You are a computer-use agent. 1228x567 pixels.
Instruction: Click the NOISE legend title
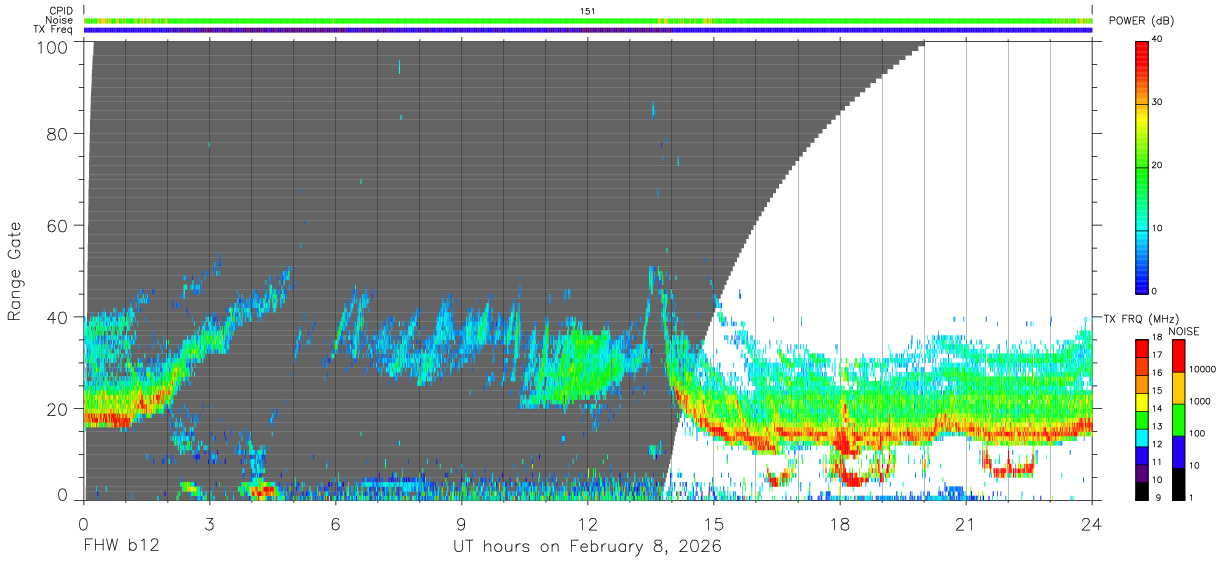pyautogui.click(x=1183, y=331)
